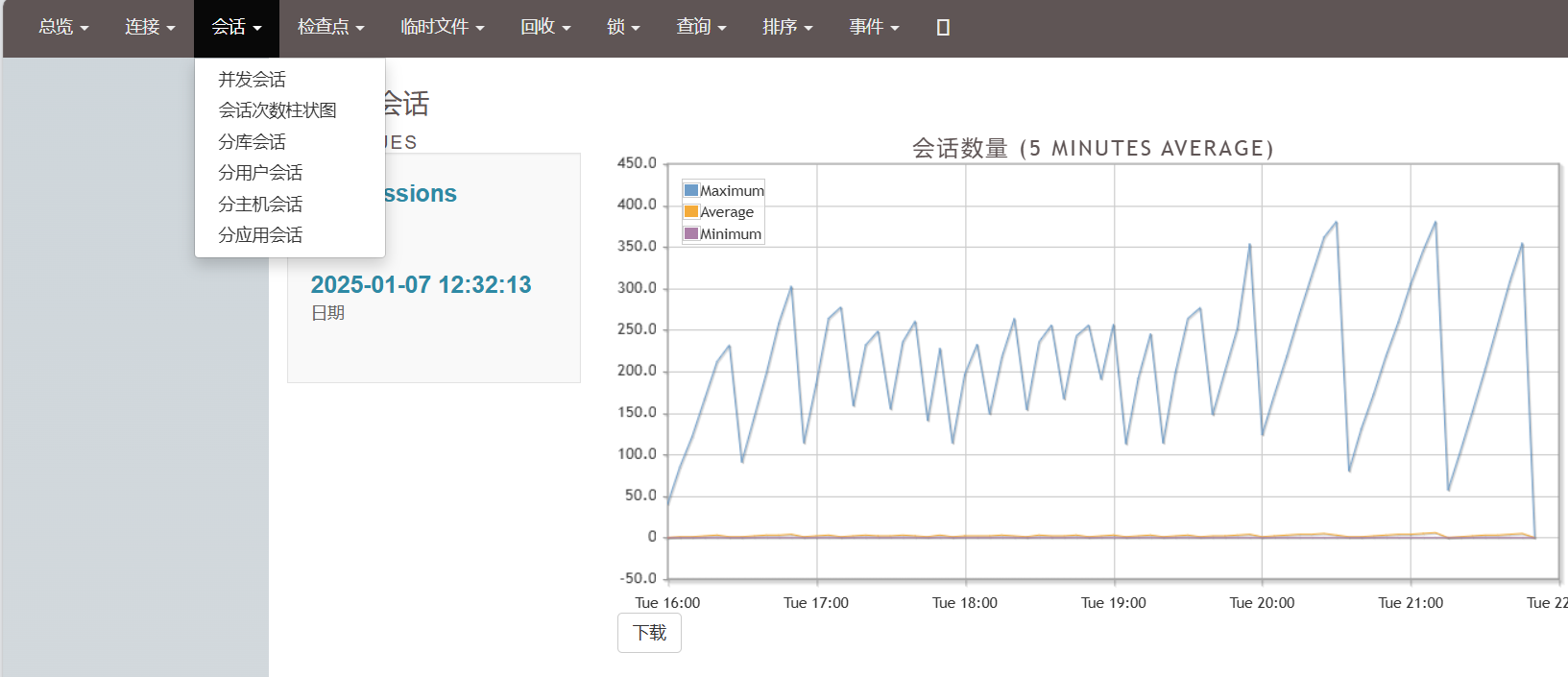Select 分应用会话 menu item
Screen dimensions: 1568x677
260,235
